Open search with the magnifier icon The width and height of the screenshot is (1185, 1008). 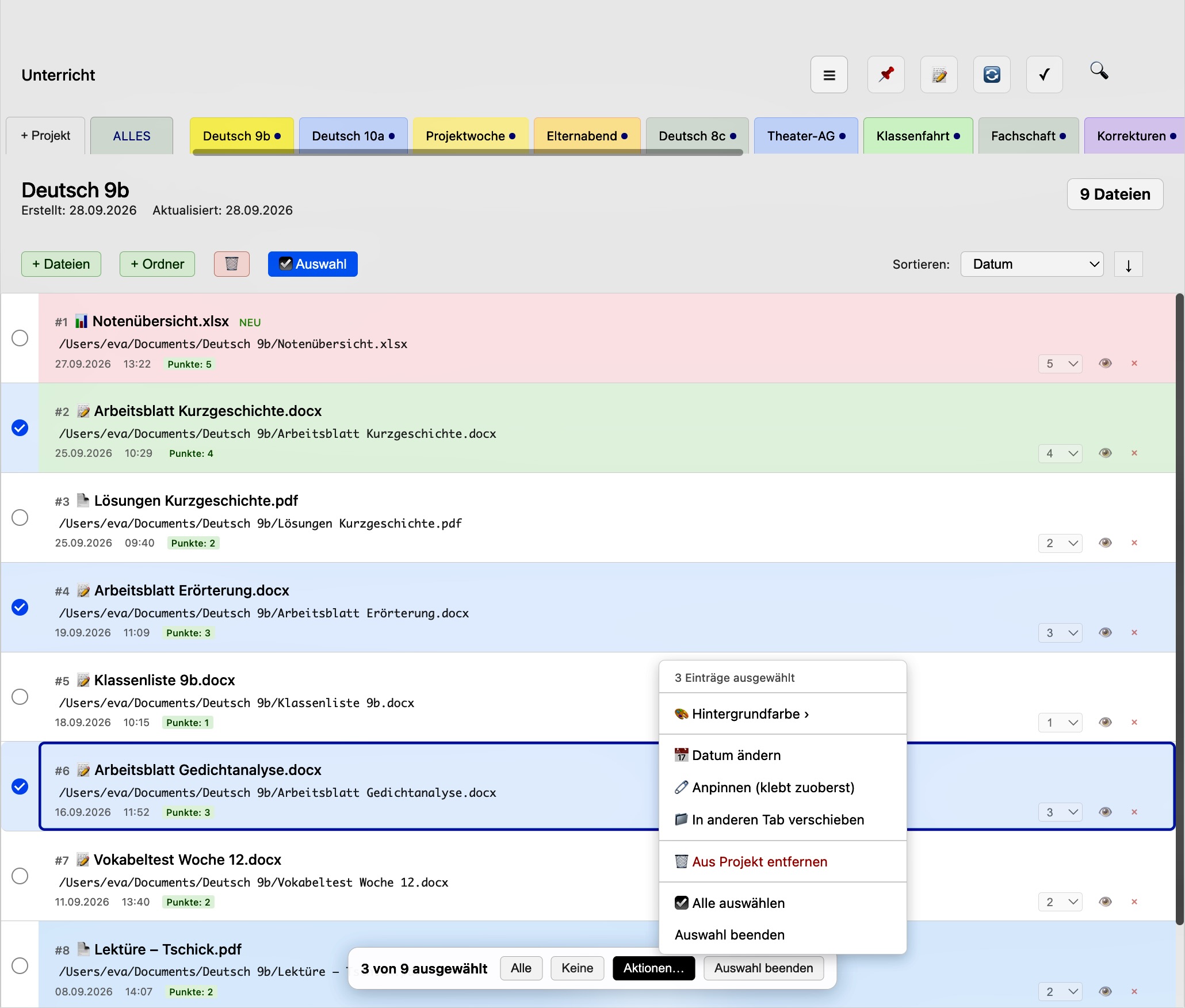pyautogui.click(x=1099, y=71)
